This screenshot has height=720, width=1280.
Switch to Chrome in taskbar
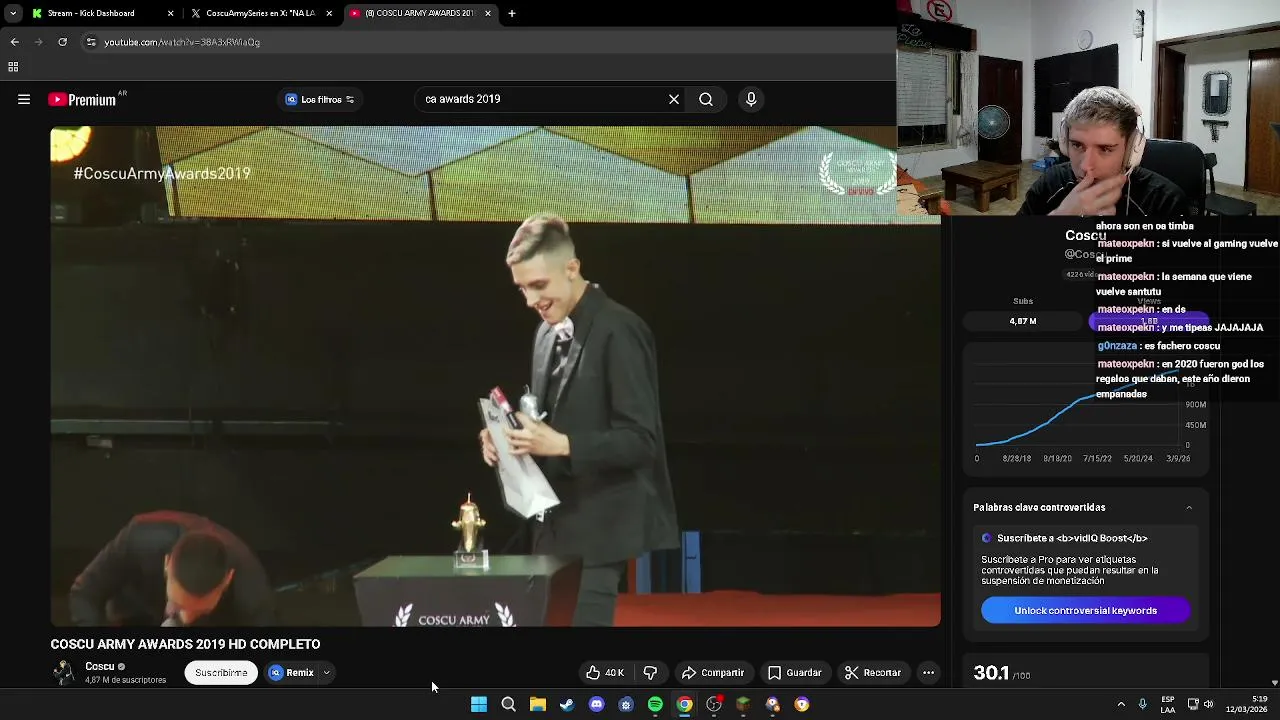(x=684, y=705)
